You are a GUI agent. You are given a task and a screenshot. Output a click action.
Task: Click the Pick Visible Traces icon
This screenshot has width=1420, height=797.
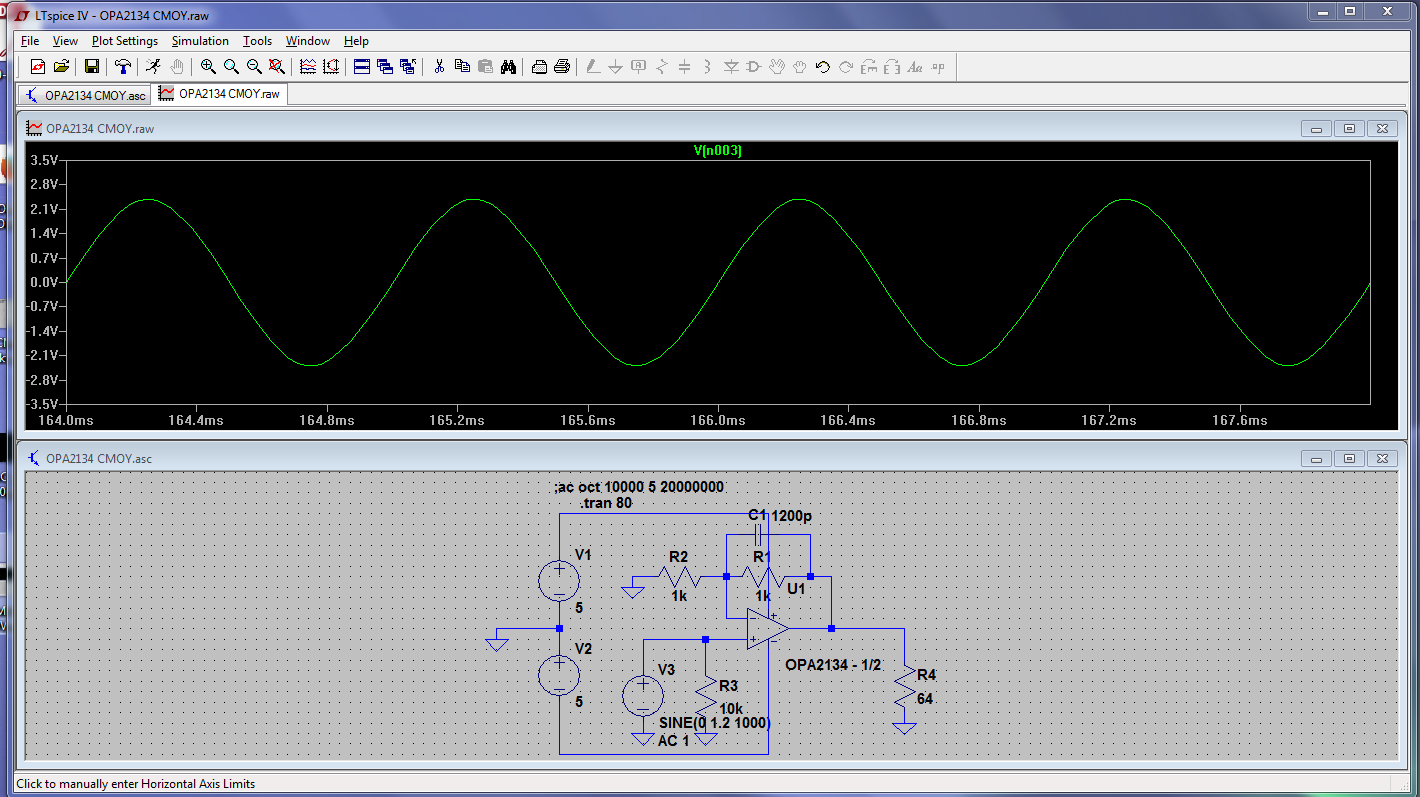[308, 67]
